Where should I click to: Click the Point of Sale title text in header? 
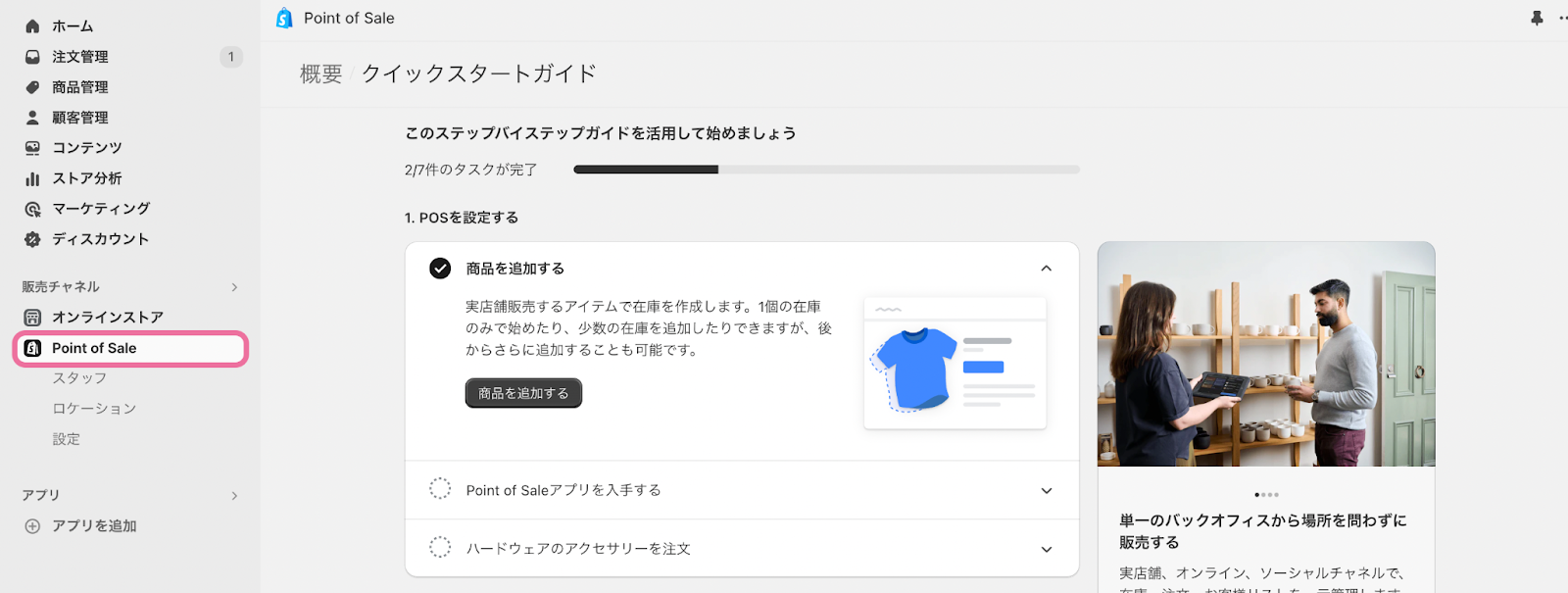click(349, 18)
